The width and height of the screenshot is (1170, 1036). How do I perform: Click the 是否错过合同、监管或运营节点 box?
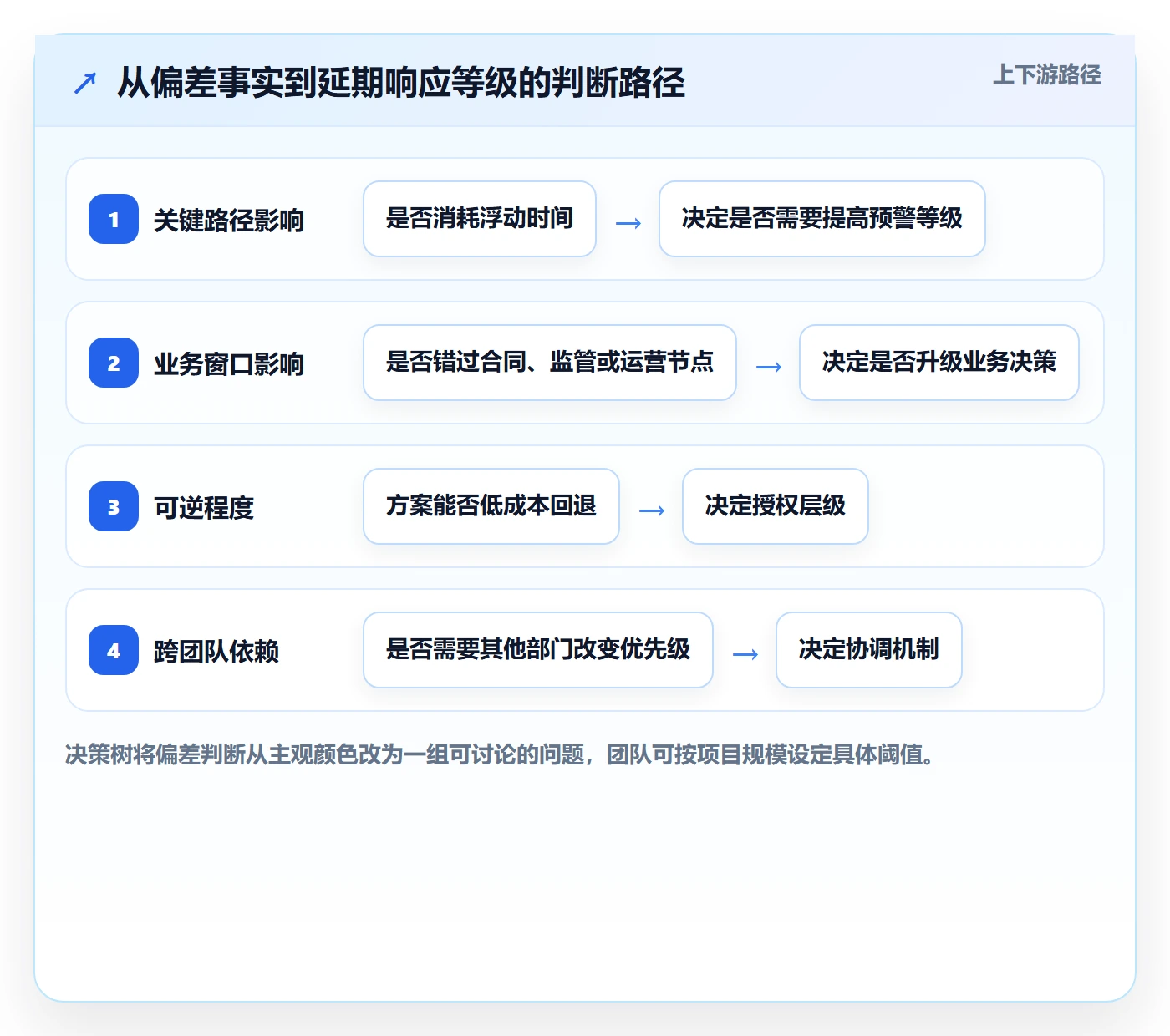tap(550, 363)
